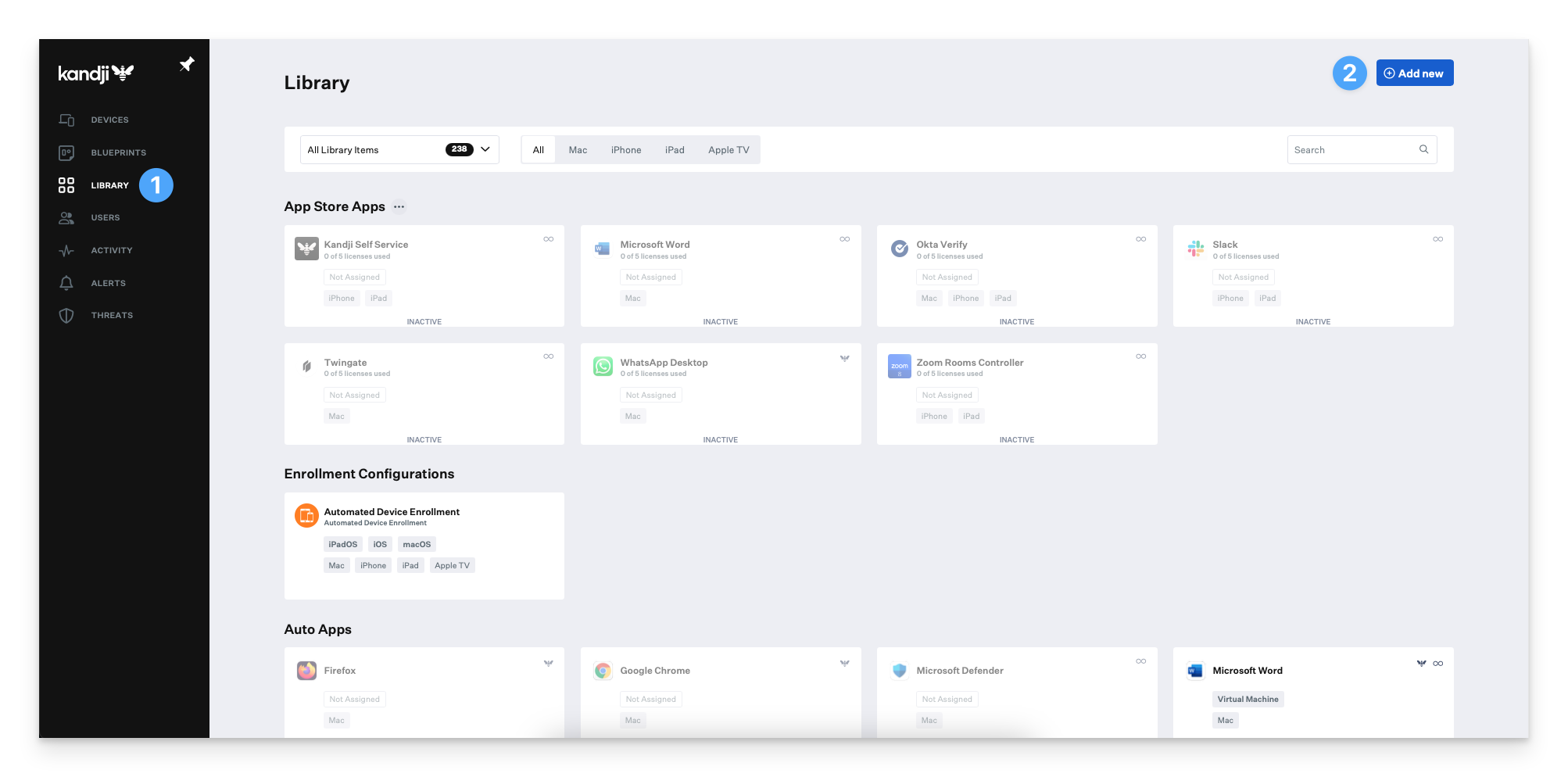Image resolution: width=1568 pixels, height=777 pixels.
Task: Select the Library grid icon
Action: [x=66, y=185]
